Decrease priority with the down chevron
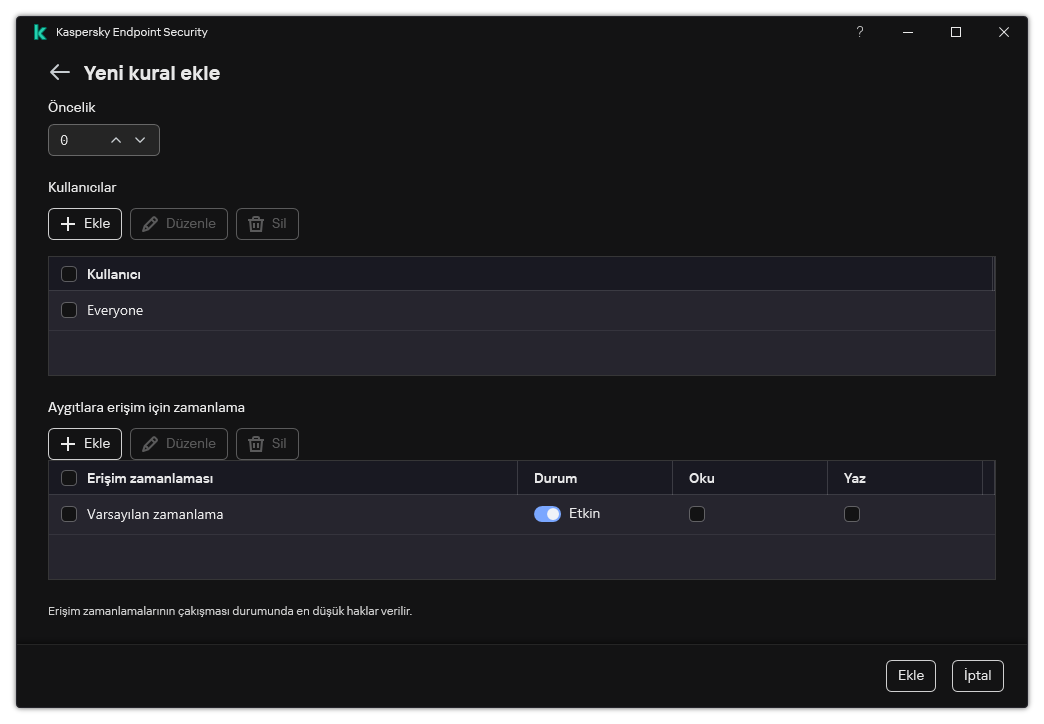The image size is (1044, 724). click(140, 140)
